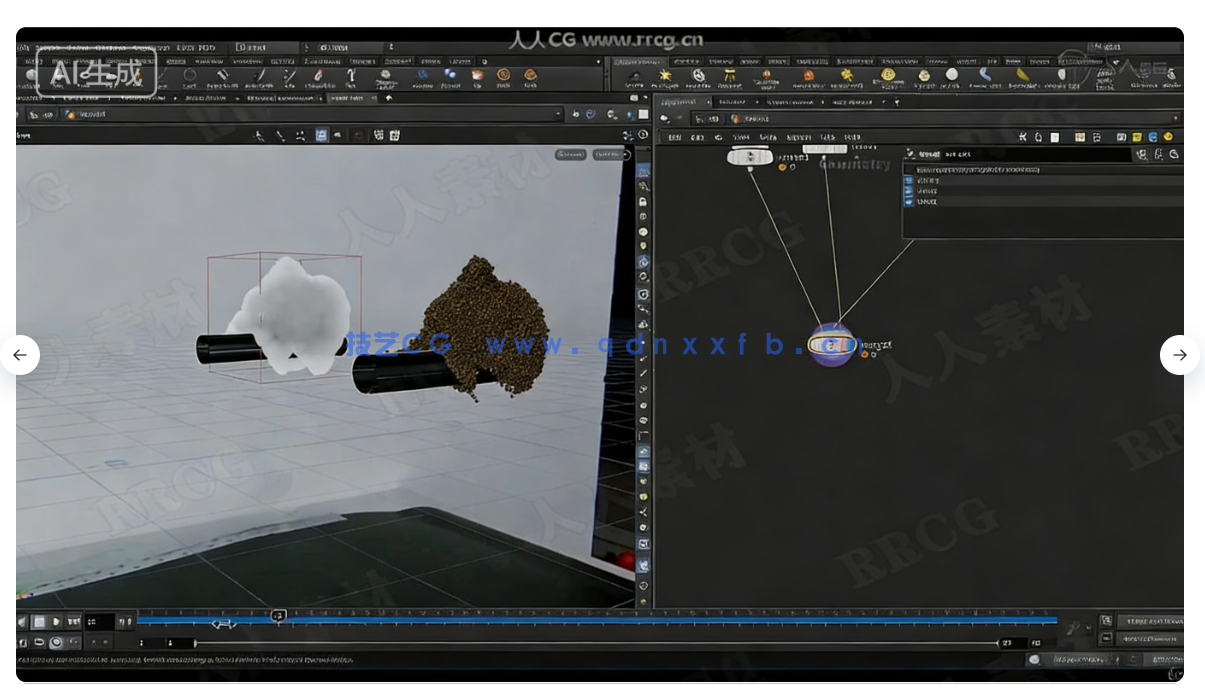The height and width of the screenshot is (690, 1205).
Task: Click the red capsule shelf tool icon
Action: [318, 76]
